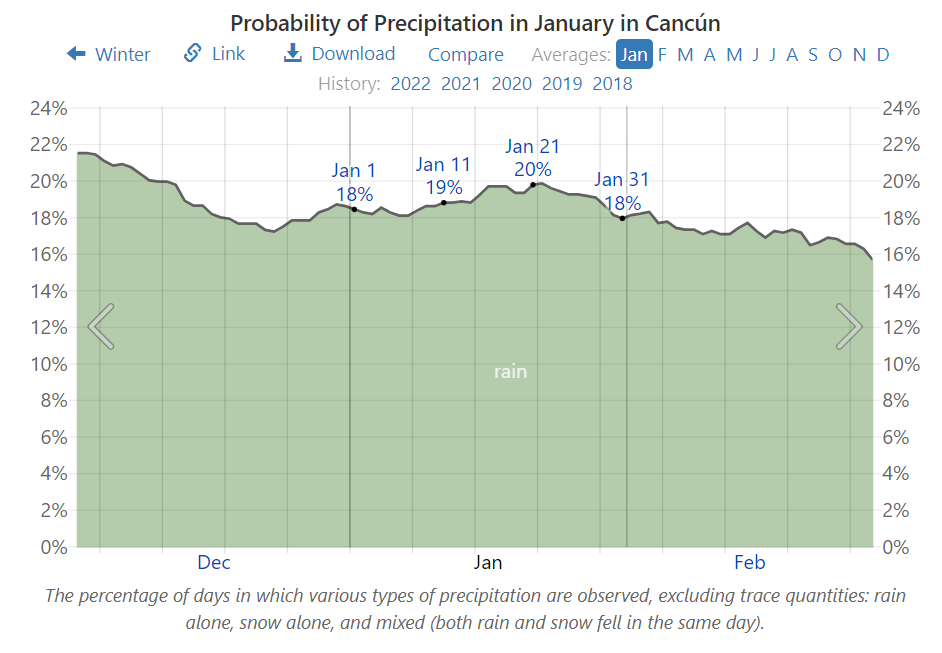942x653 pixels.
Task: Click the Dec label on the axis
Action: (x=214, y=562)
